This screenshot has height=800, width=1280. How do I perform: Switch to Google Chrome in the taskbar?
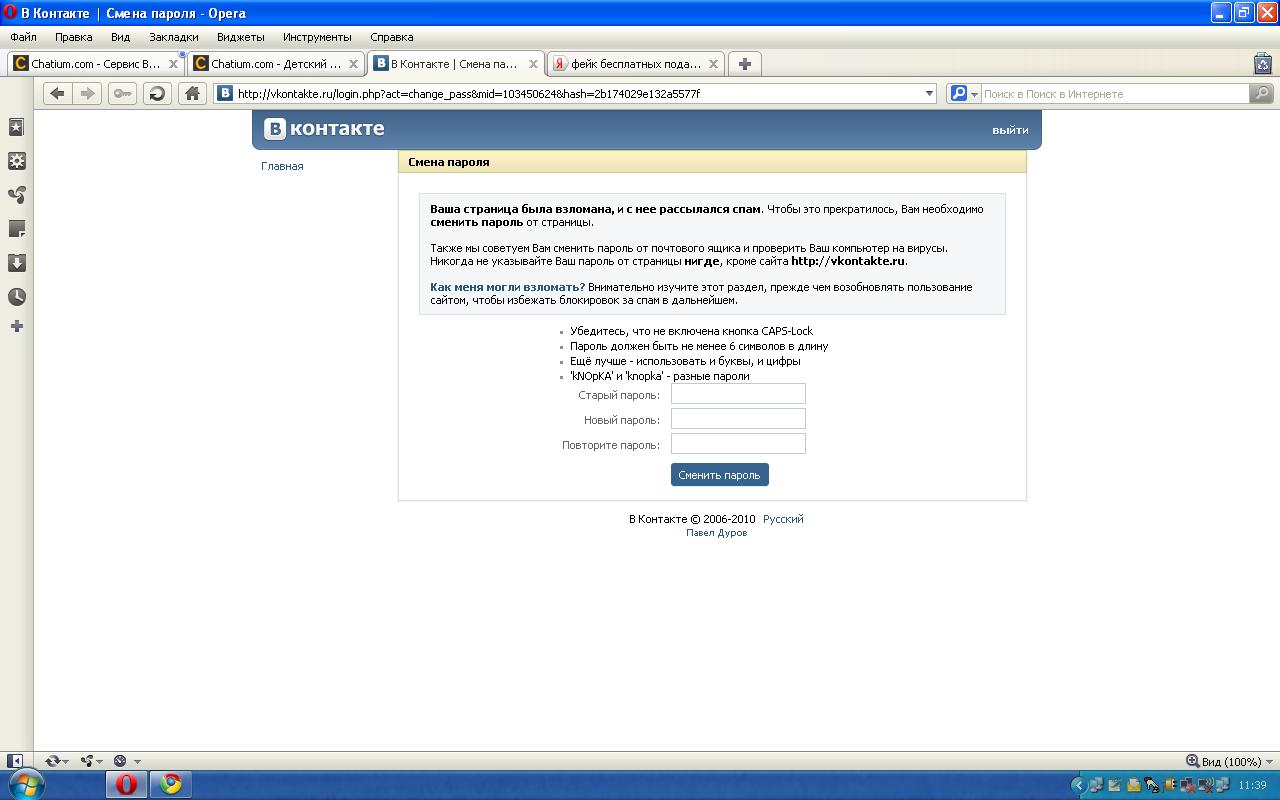pyautogui.click(x=171, y=785)
